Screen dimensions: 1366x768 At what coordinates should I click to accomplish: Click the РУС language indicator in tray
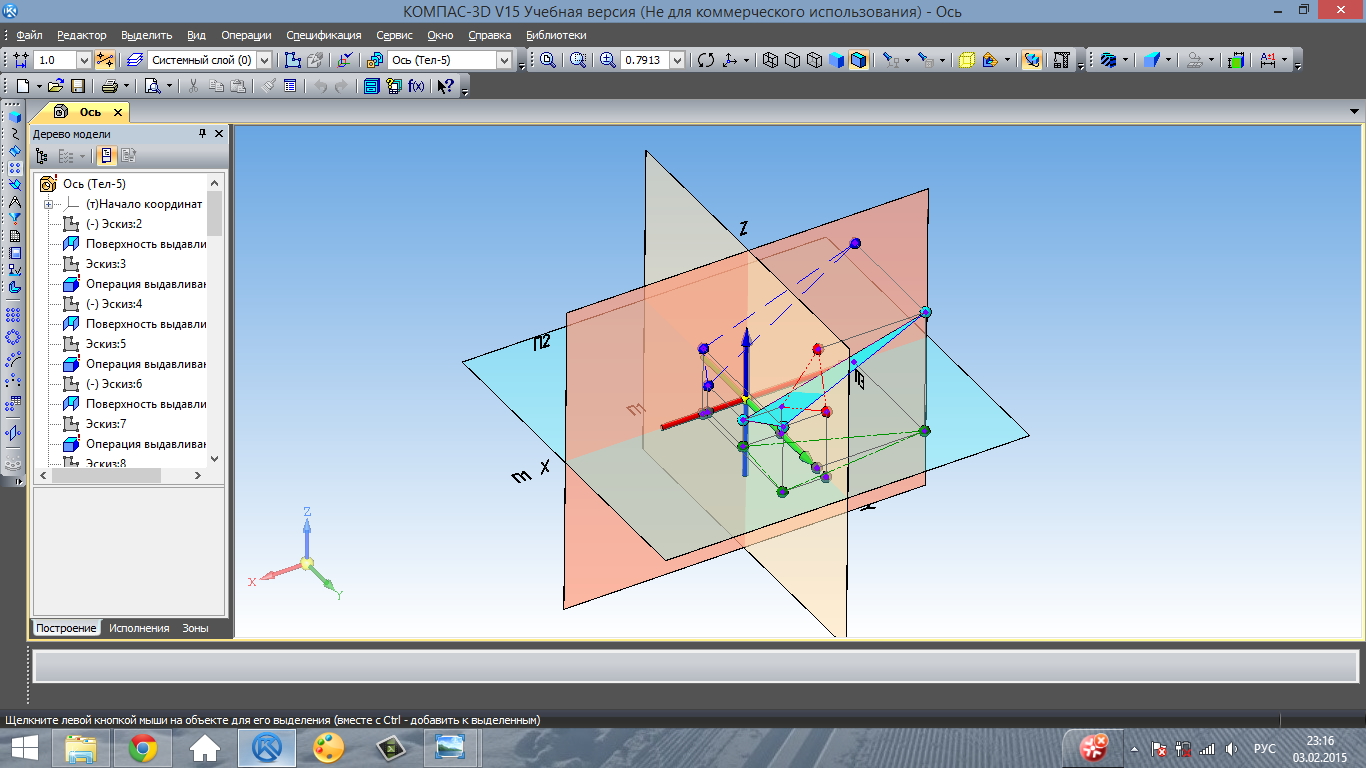(x=1265, y=748)
